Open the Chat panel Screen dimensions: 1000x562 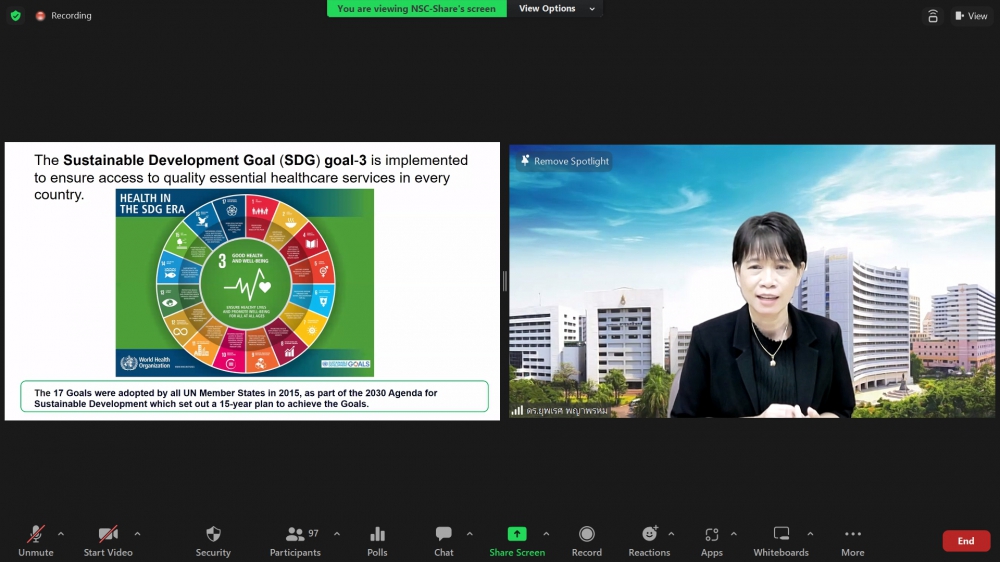(444, 540)
